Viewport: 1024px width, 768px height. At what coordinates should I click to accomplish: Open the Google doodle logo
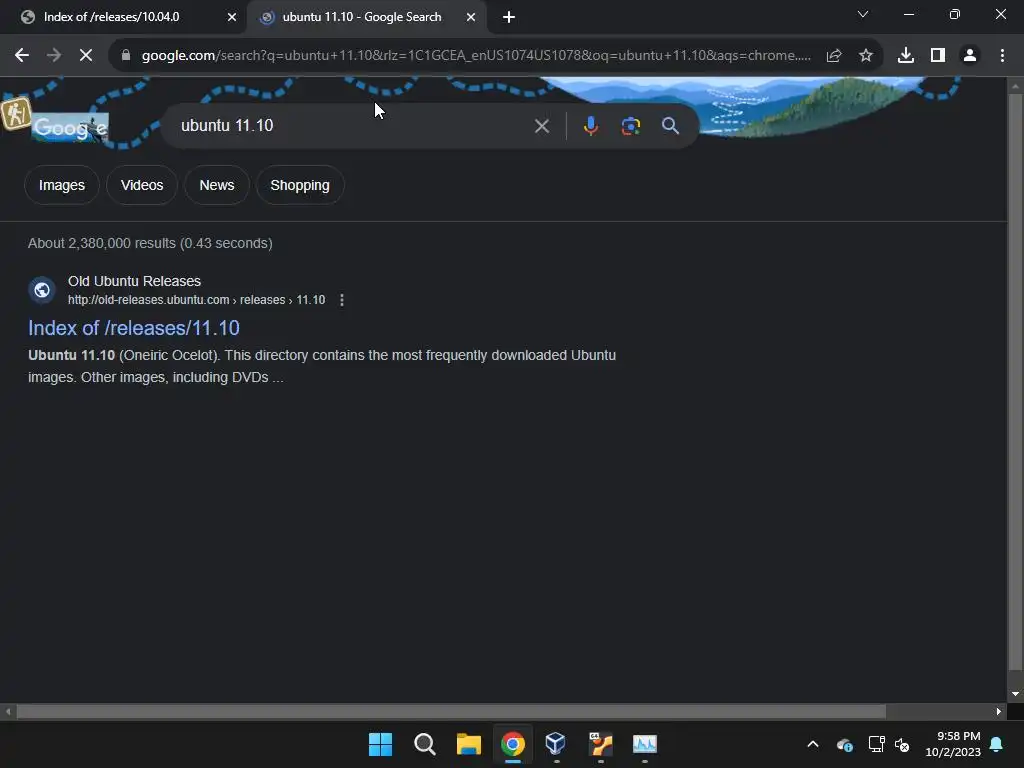[71, 127]
